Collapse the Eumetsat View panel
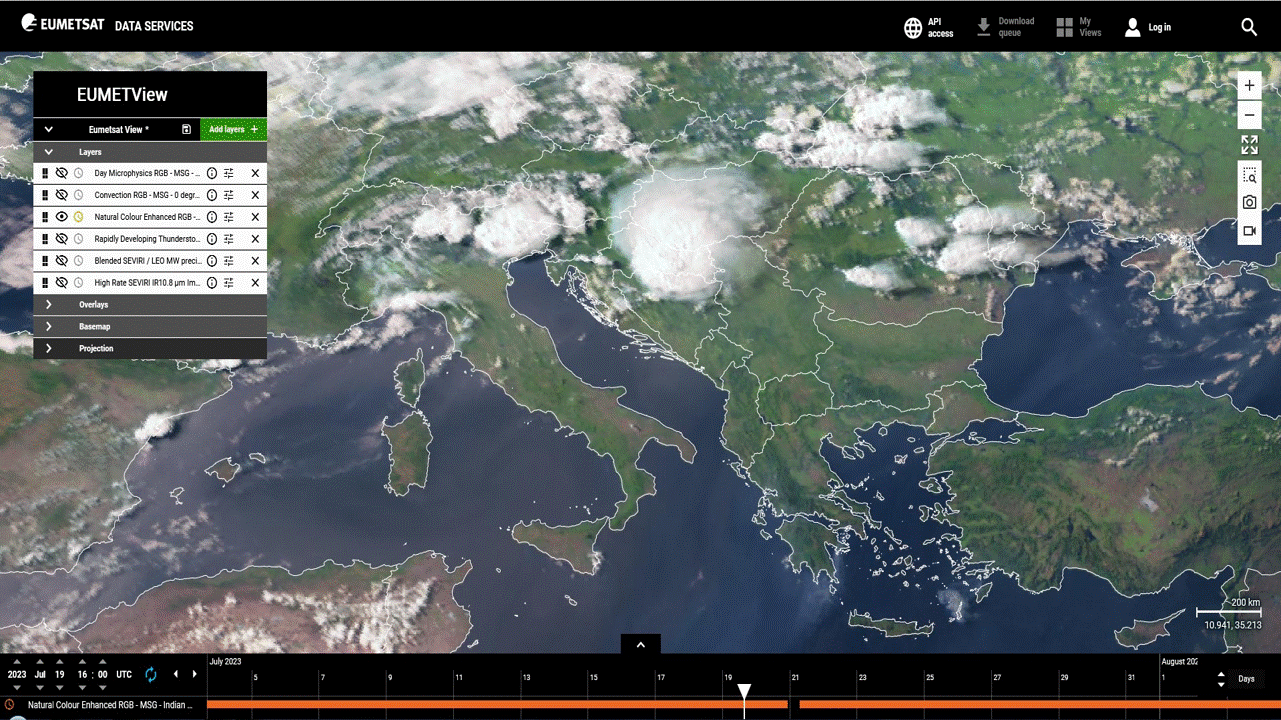This screenshot has width=1281, height=720. click(48, 129)
